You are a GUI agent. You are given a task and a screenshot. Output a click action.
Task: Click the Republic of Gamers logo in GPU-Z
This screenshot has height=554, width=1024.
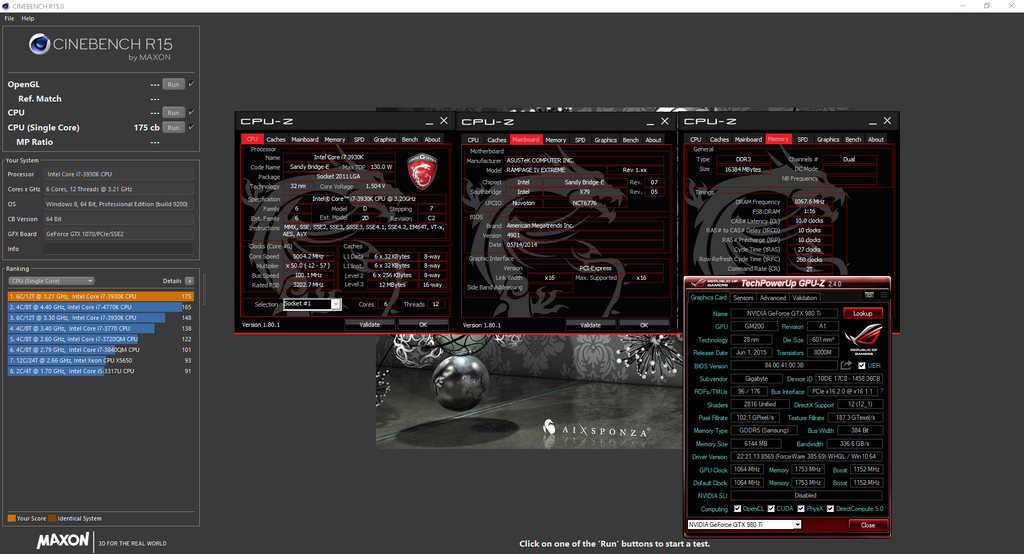point(863,338)
